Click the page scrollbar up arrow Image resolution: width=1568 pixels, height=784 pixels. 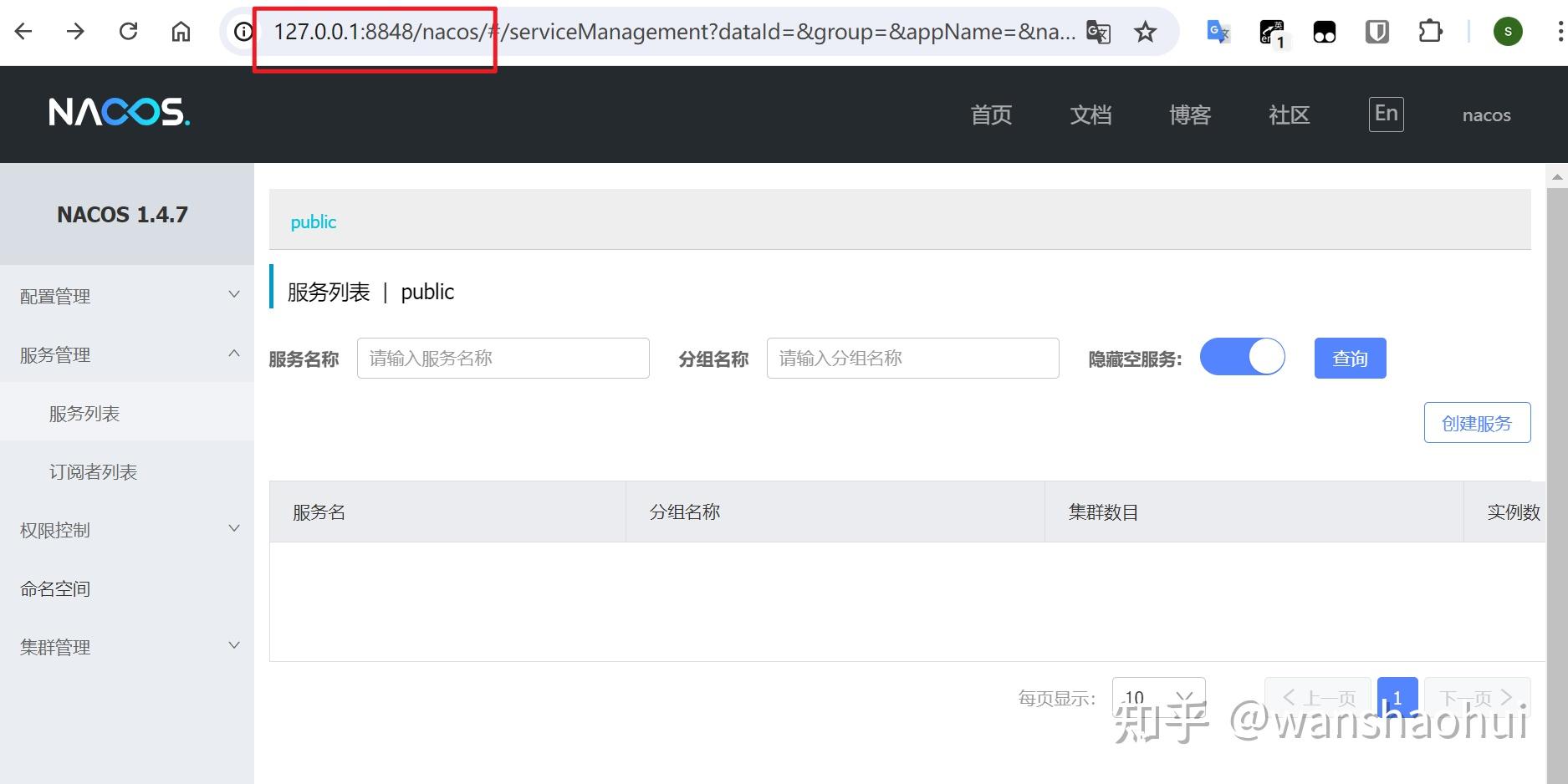[1557, 177]
